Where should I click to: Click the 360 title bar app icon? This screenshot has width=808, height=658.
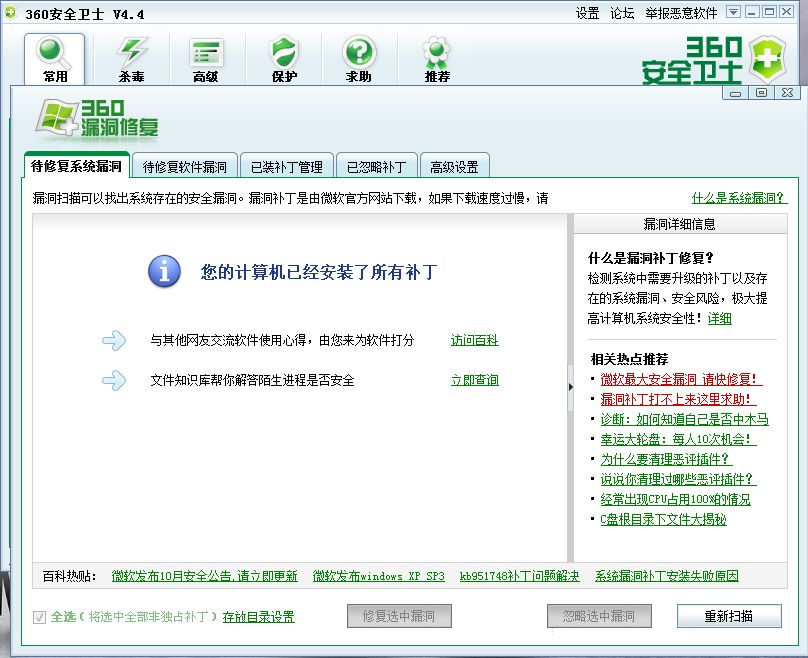[x=10, y=13]
